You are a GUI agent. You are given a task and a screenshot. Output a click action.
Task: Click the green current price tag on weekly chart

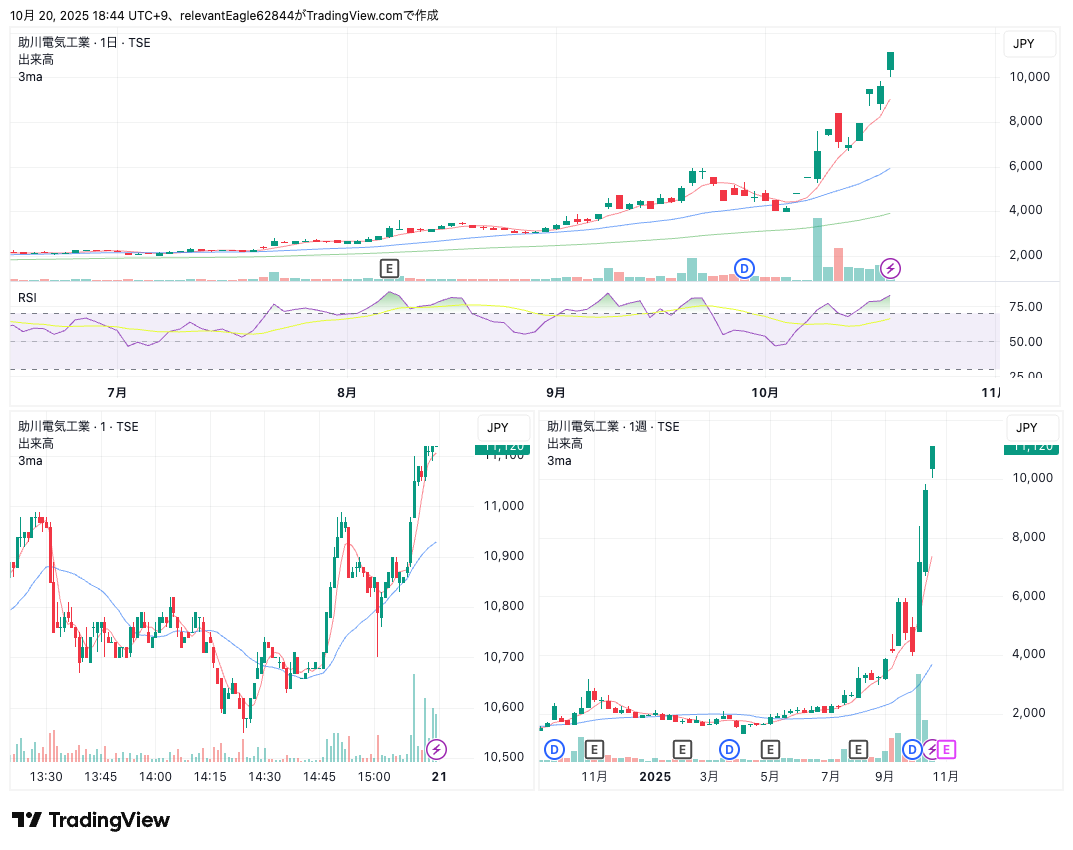tap(1032, 448)
